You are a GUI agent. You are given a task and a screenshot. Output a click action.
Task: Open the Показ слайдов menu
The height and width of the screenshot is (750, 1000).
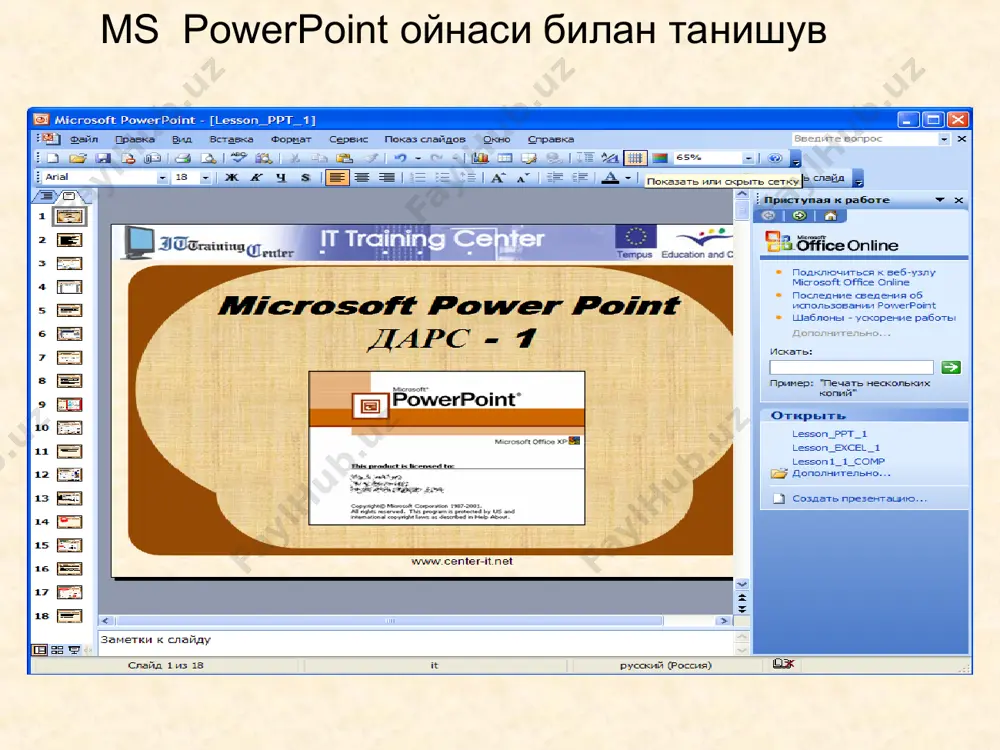(x=425, y=139)
